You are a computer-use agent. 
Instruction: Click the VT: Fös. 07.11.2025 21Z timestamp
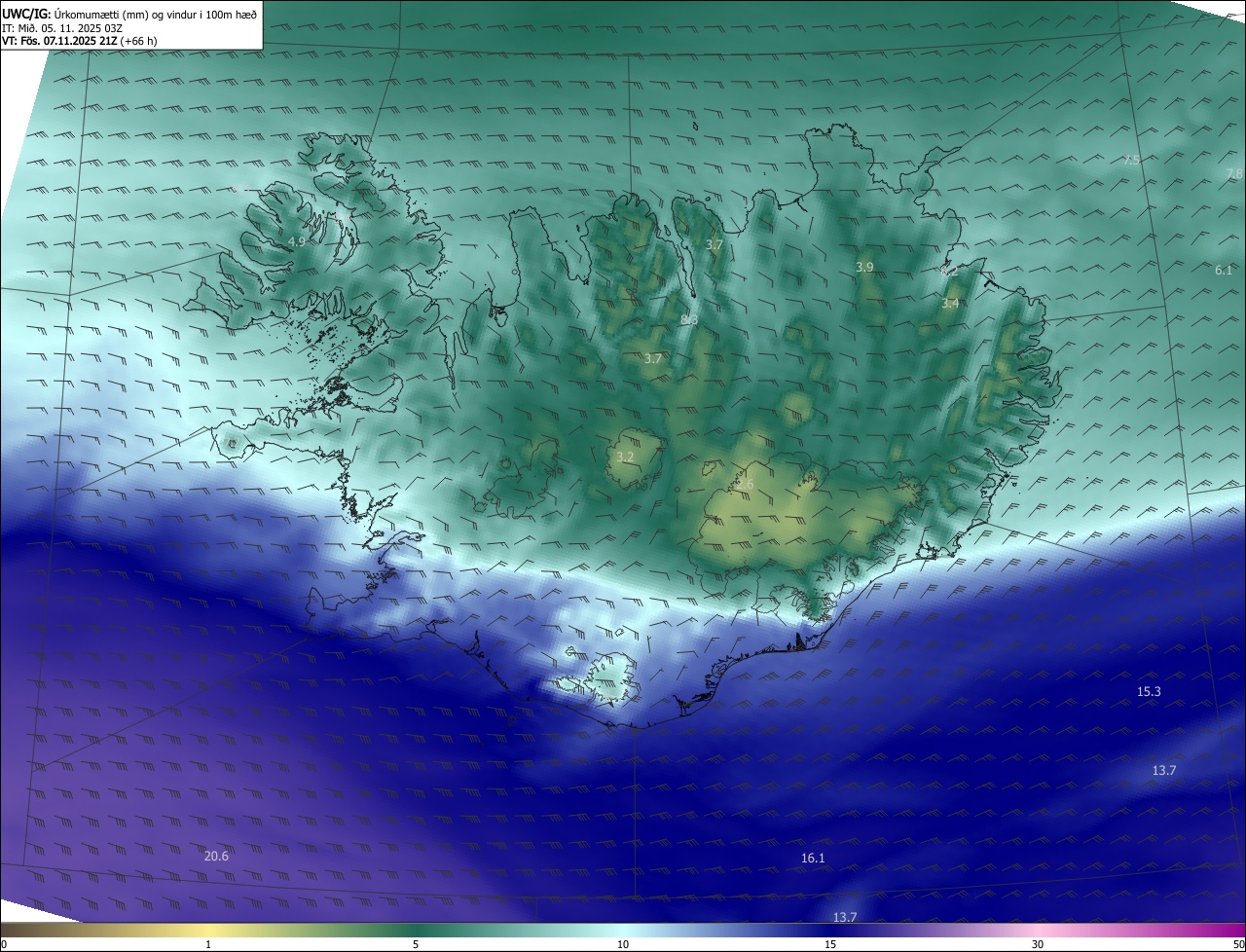pos(80,41)
